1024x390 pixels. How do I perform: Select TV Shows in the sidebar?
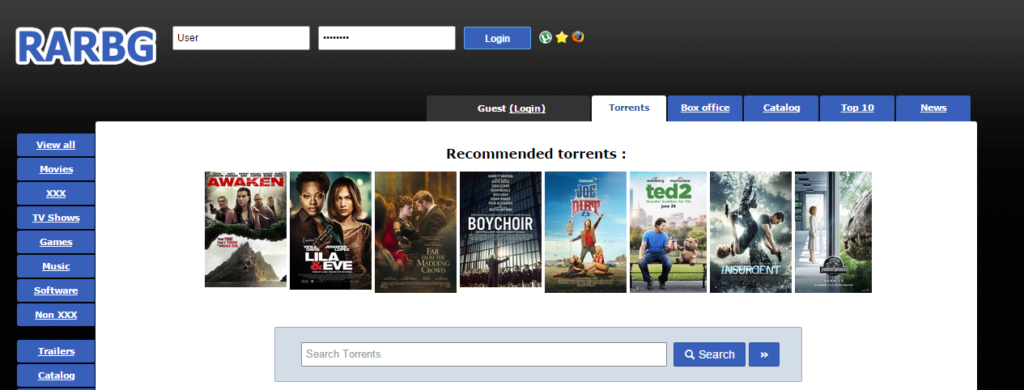56,218
